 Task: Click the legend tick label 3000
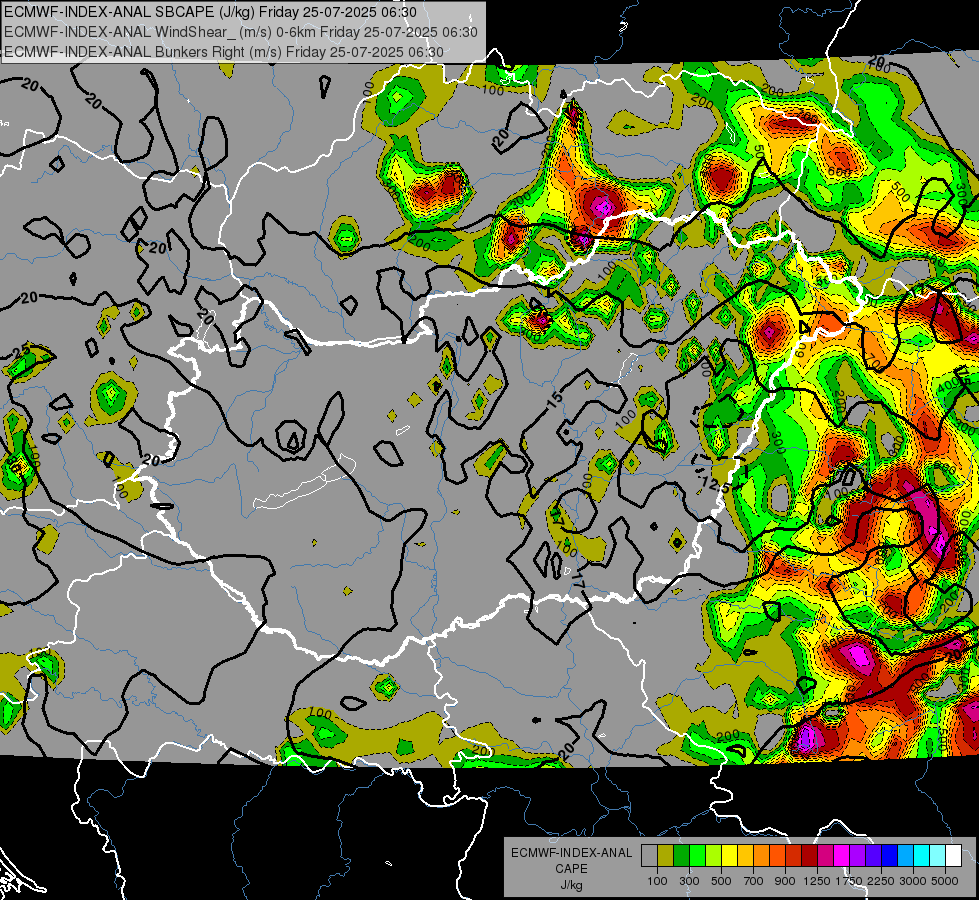pos(913,881)
